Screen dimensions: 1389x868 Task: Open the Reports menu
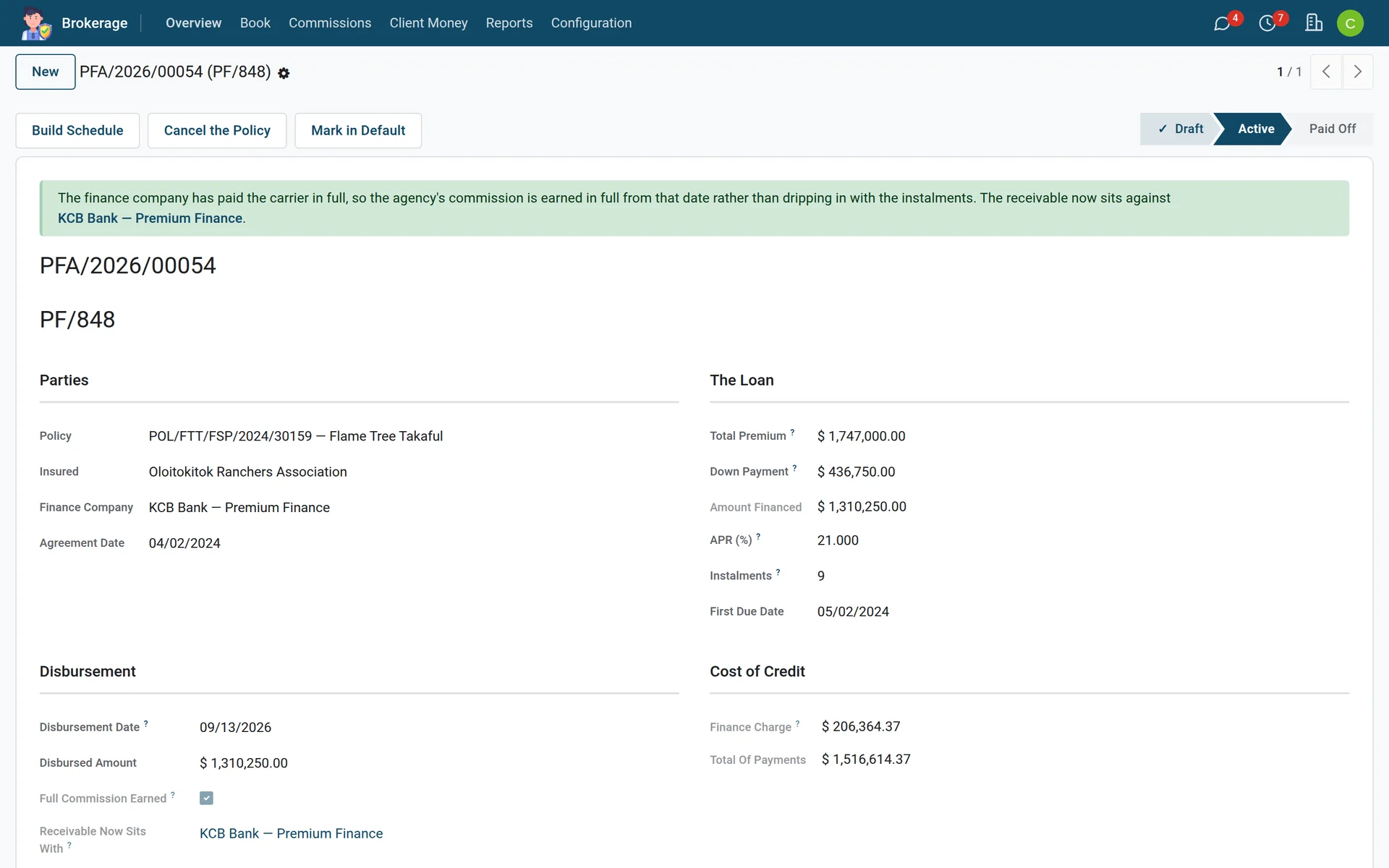509,23
